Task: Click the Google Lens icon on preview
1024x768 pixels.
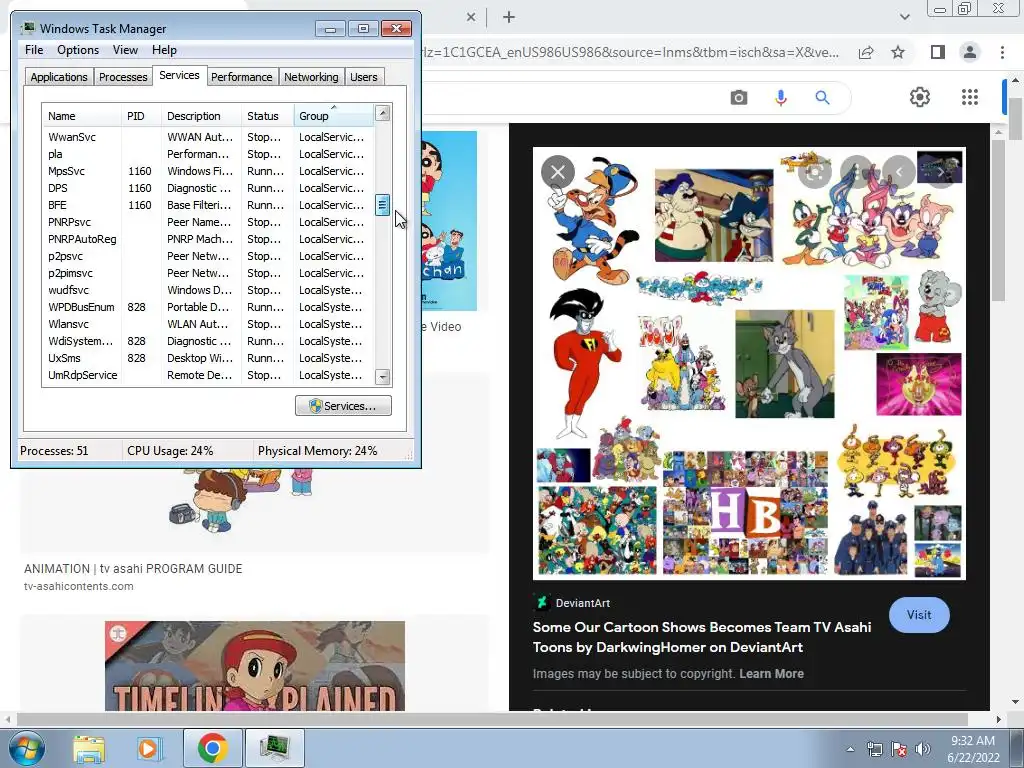Action: pos(815,172)
